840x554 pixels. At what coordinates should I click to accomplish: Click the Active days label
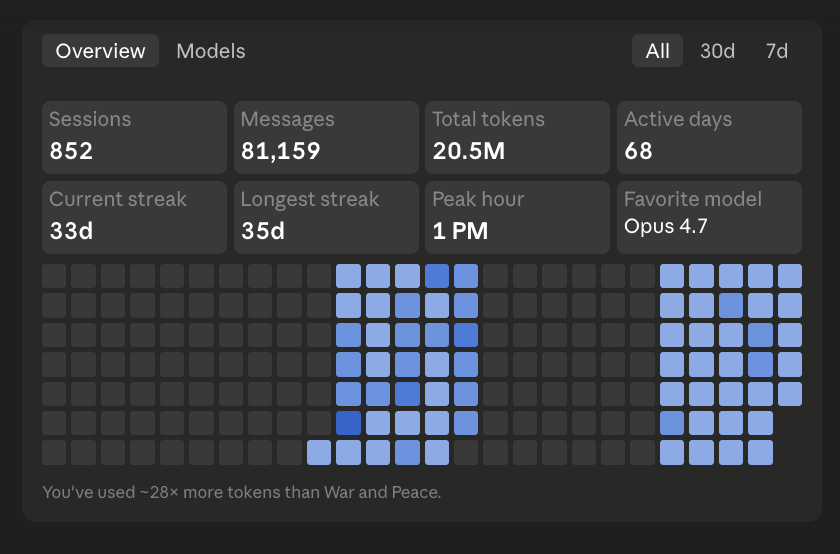click(678, 119)
